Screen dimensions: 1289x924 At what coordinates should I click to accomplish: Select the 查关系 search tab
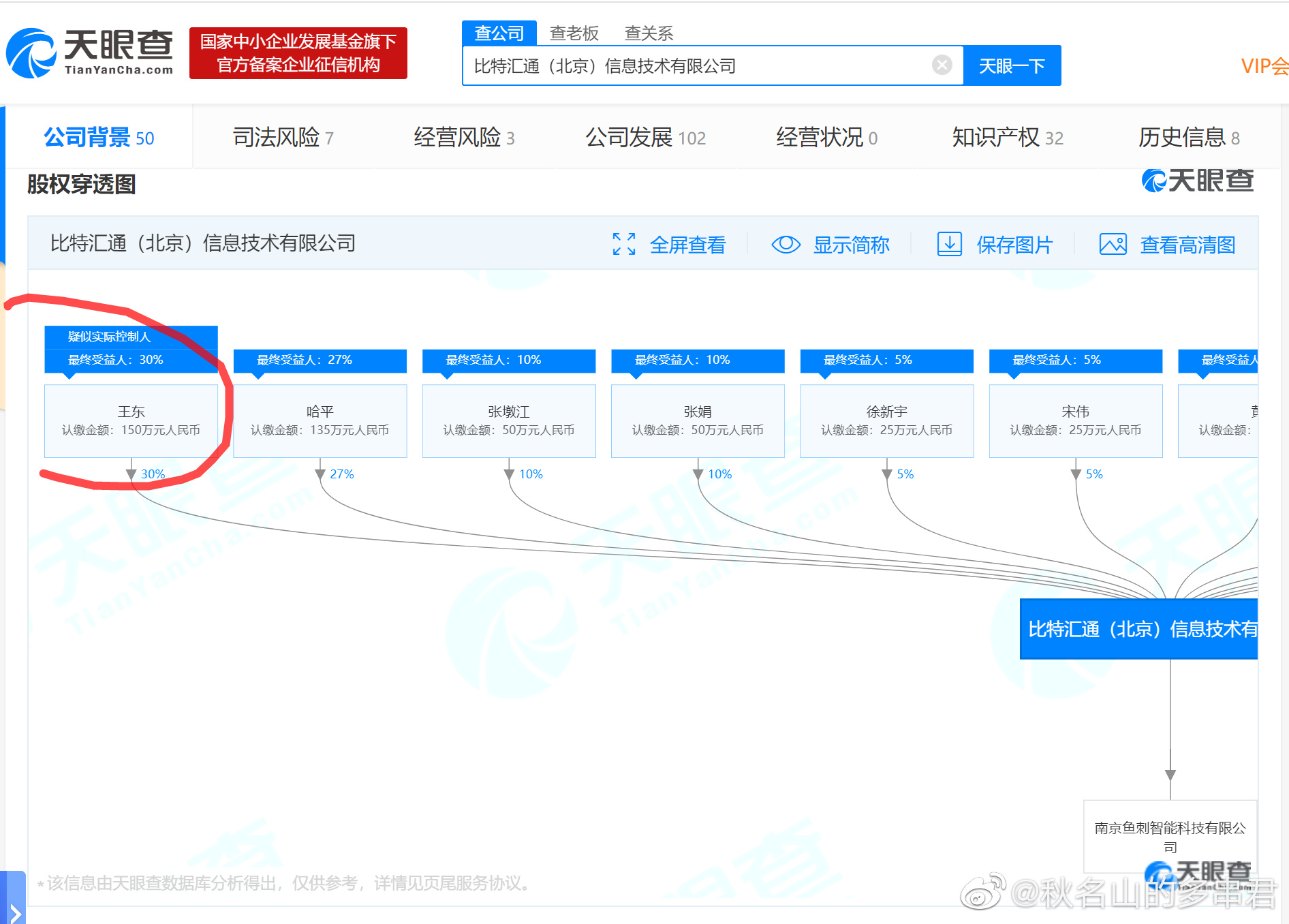(x=649, y=33)
